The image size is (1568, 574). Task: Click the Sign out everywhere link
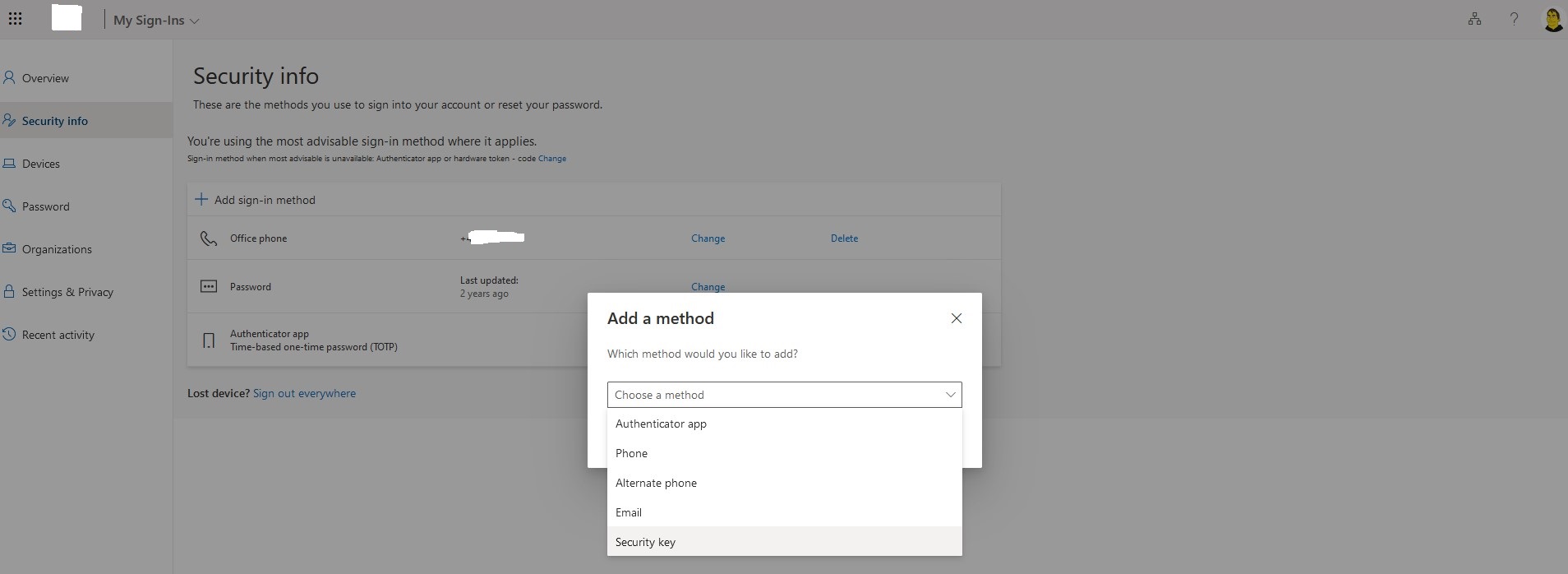click(304, 393)
